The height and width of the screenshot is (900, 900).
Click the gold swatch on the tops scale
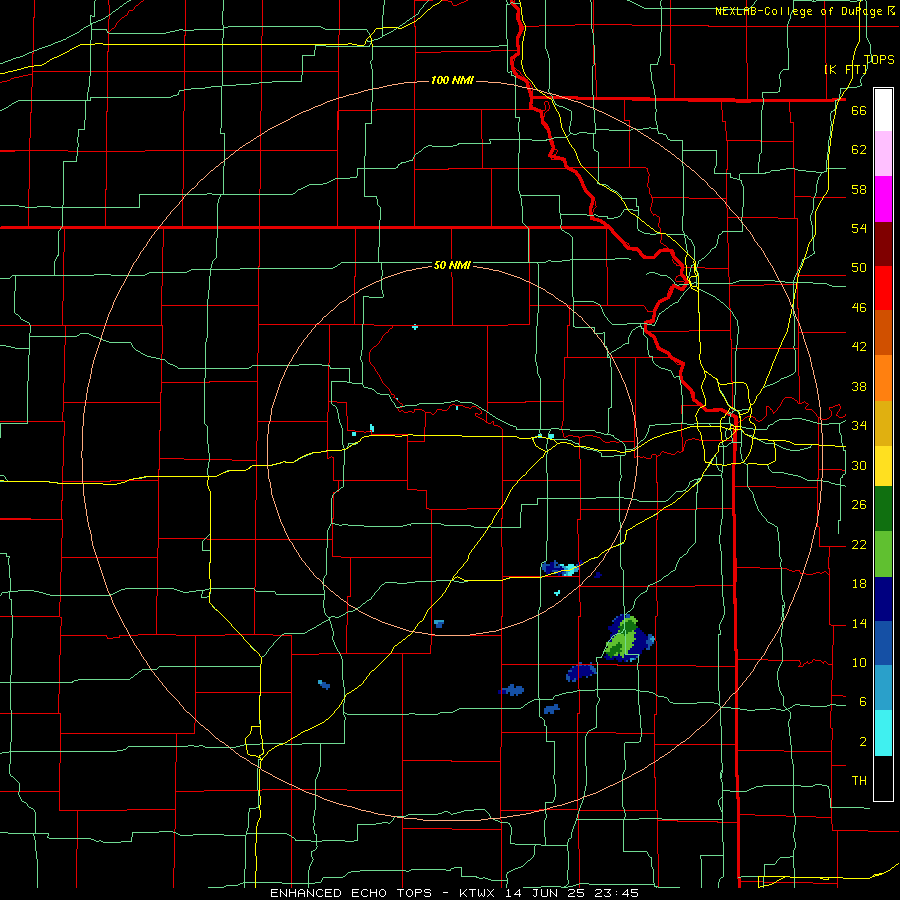(x=883, y=423)
